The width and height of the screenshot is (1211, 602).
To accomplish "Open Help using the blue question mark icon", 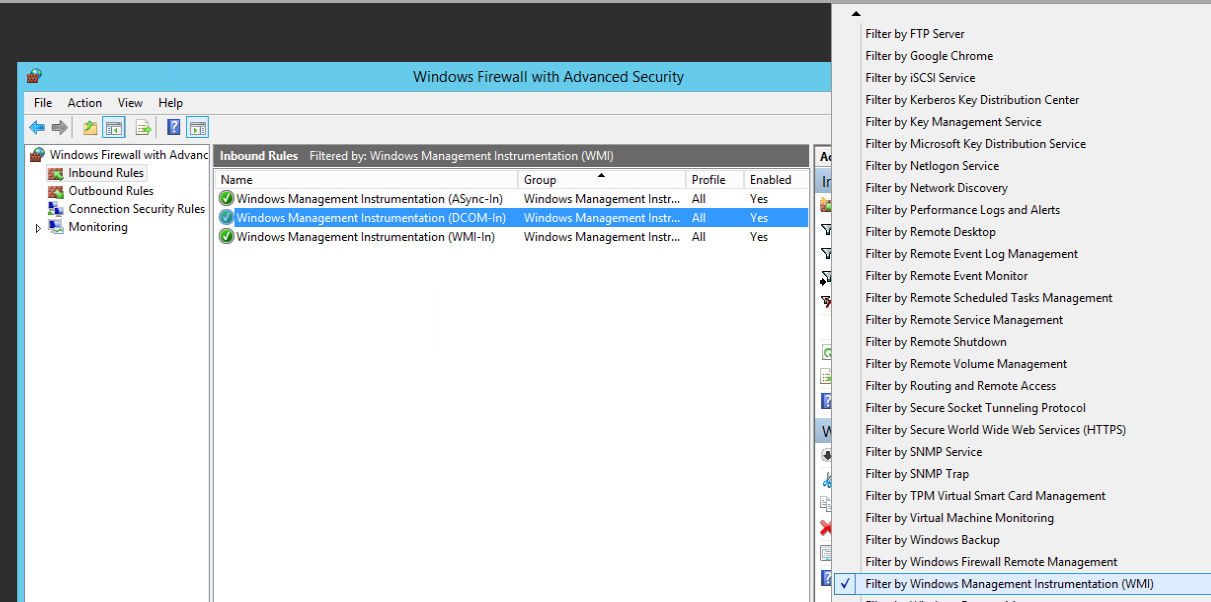I will (x=173, y=128).
